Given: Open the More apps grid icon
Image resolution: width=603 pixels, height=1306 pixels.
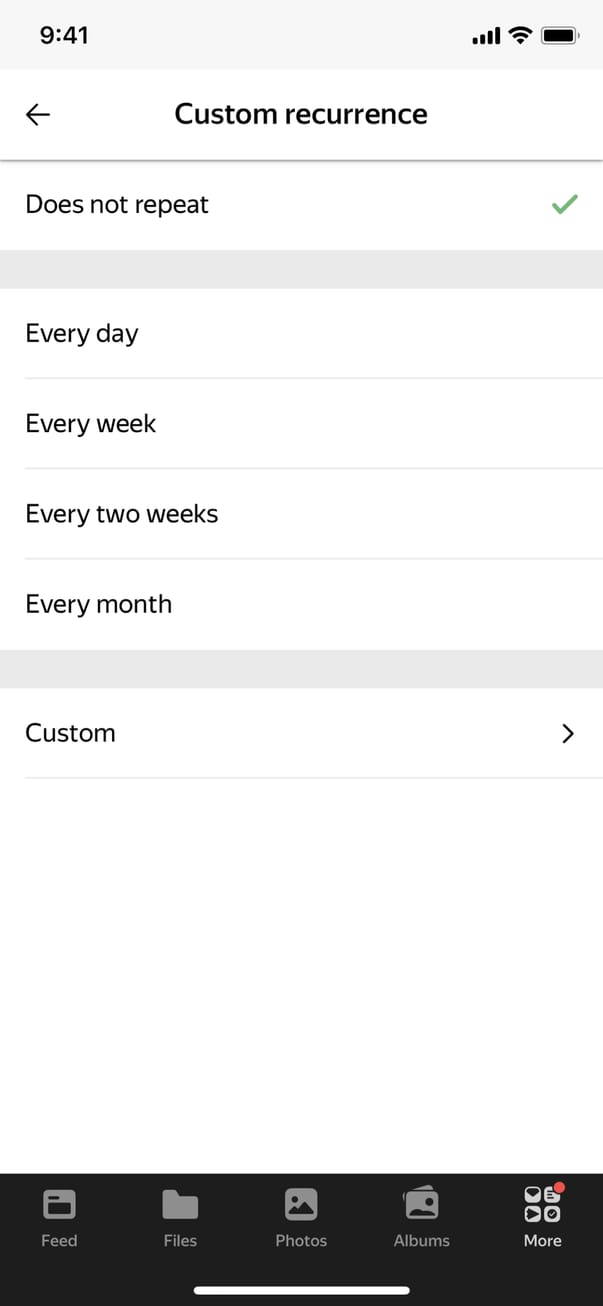Looking at the screenshot, I should pos(542,1204).
